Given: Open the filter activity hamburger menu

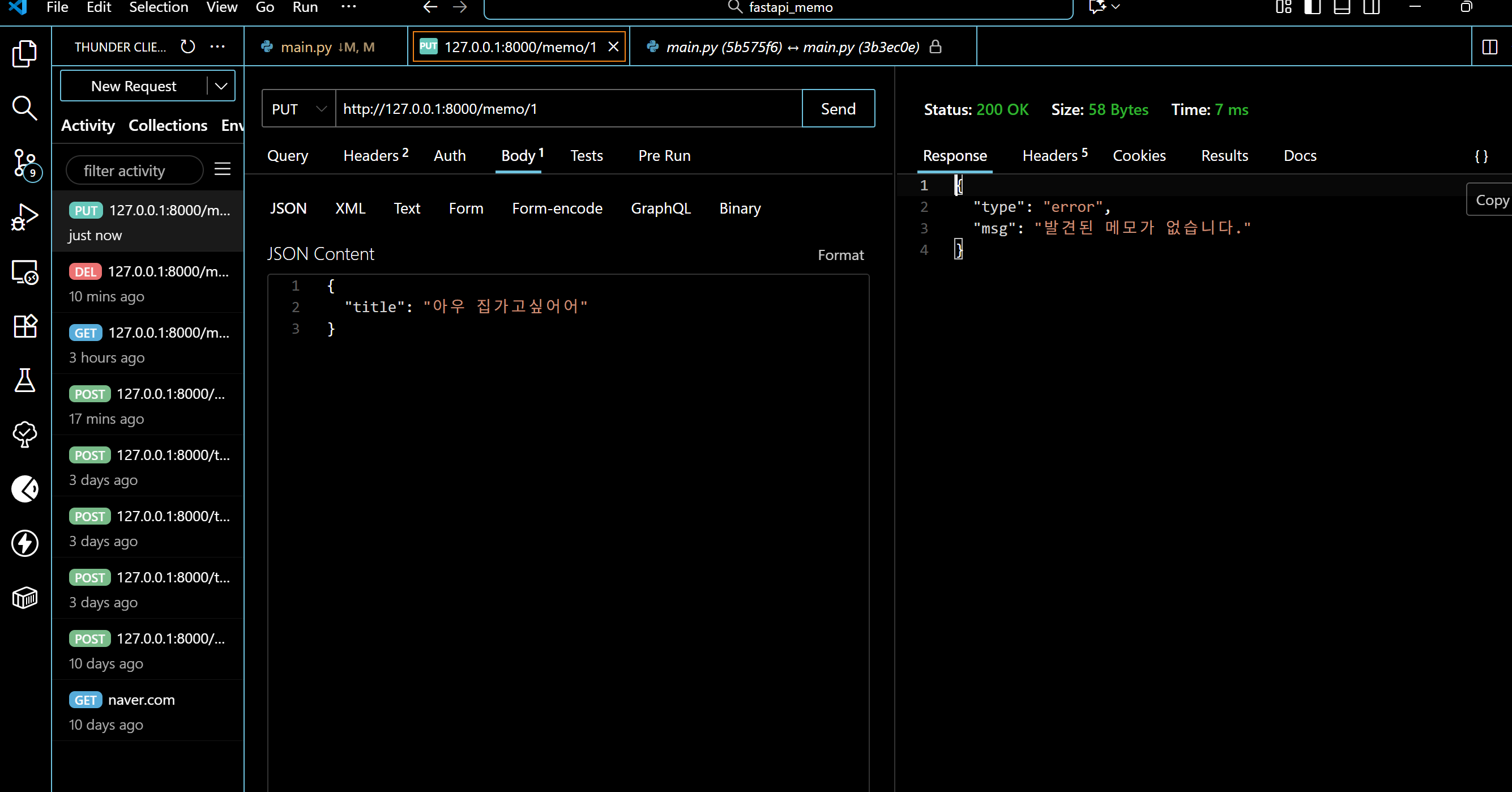Looking at the screenshot, I should [x=222, y=169].
